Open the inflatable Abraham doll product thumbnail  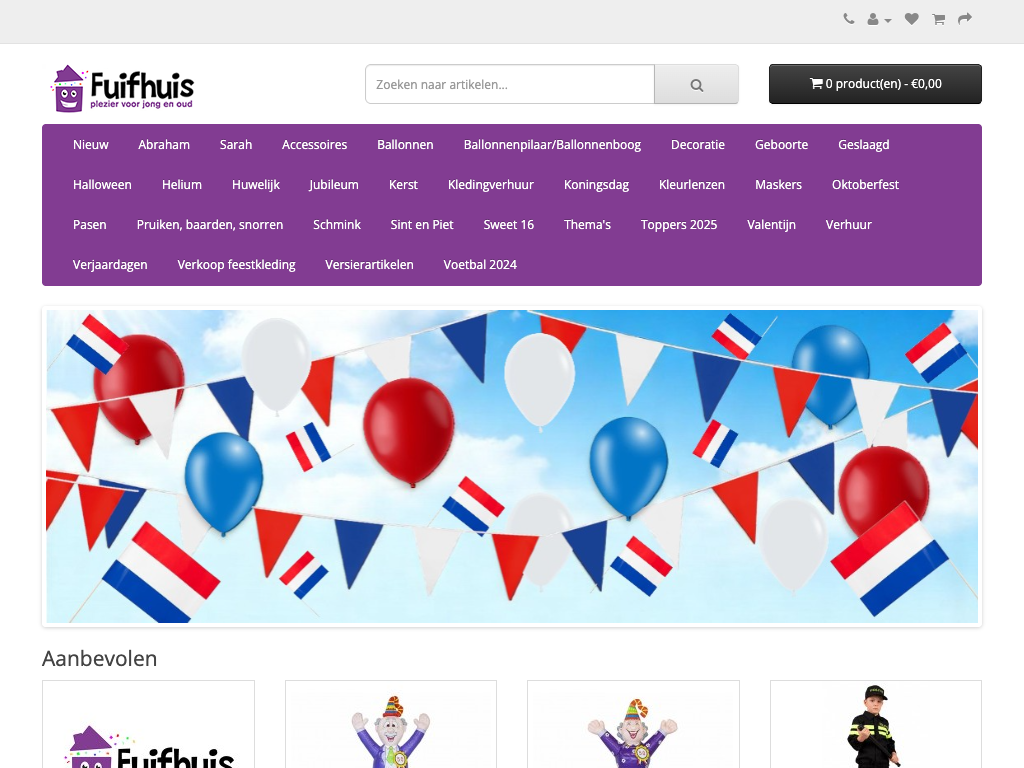[x=391, y=725]
